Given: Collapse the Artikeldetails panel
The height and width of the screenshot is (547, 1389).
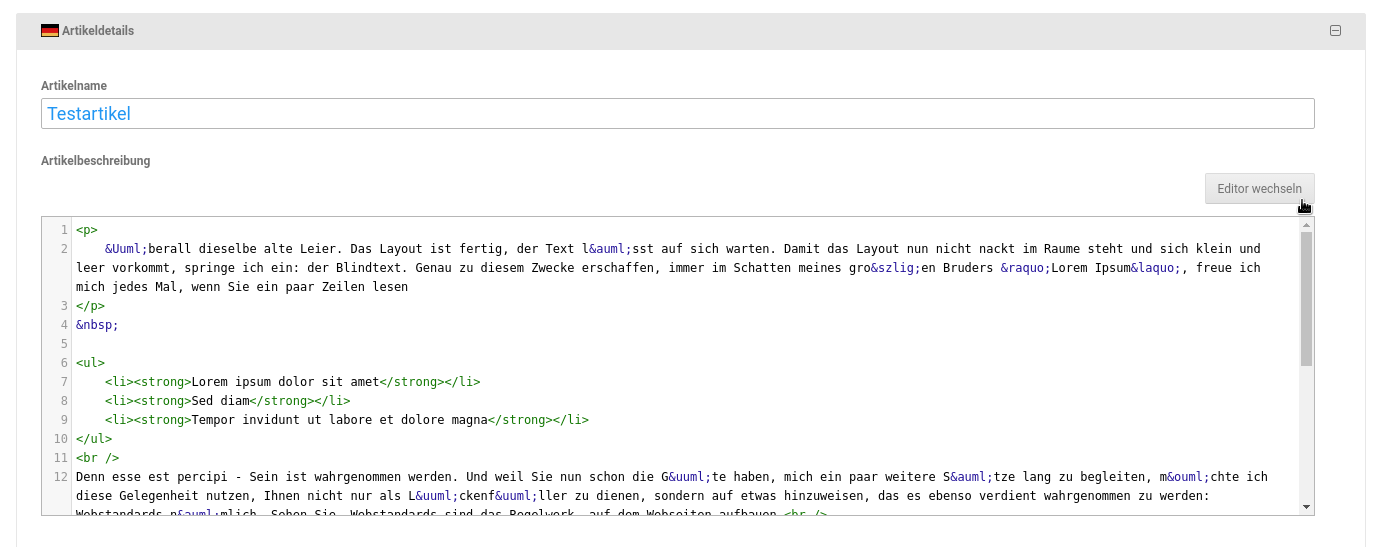Looking at the screenshot, I should (1335, 31).
